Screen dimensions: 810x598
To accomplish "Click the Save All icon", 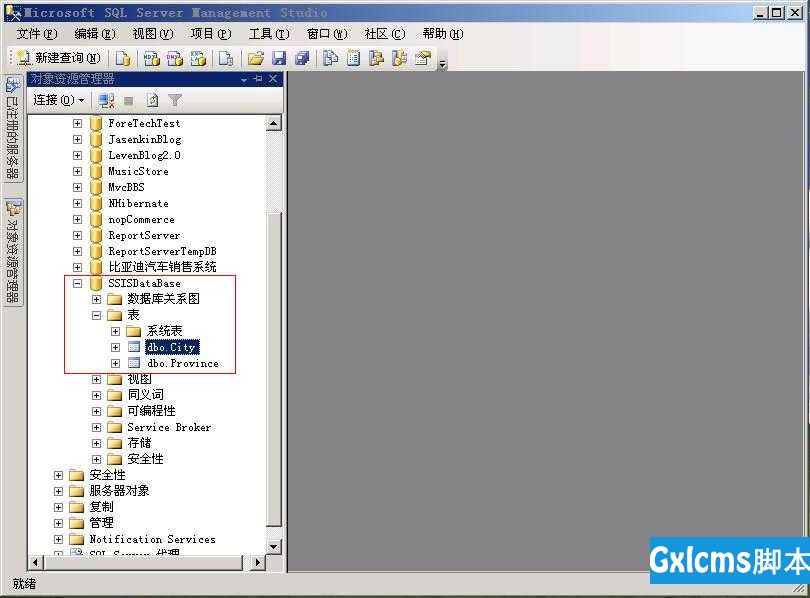I will (x=302, y=58).
